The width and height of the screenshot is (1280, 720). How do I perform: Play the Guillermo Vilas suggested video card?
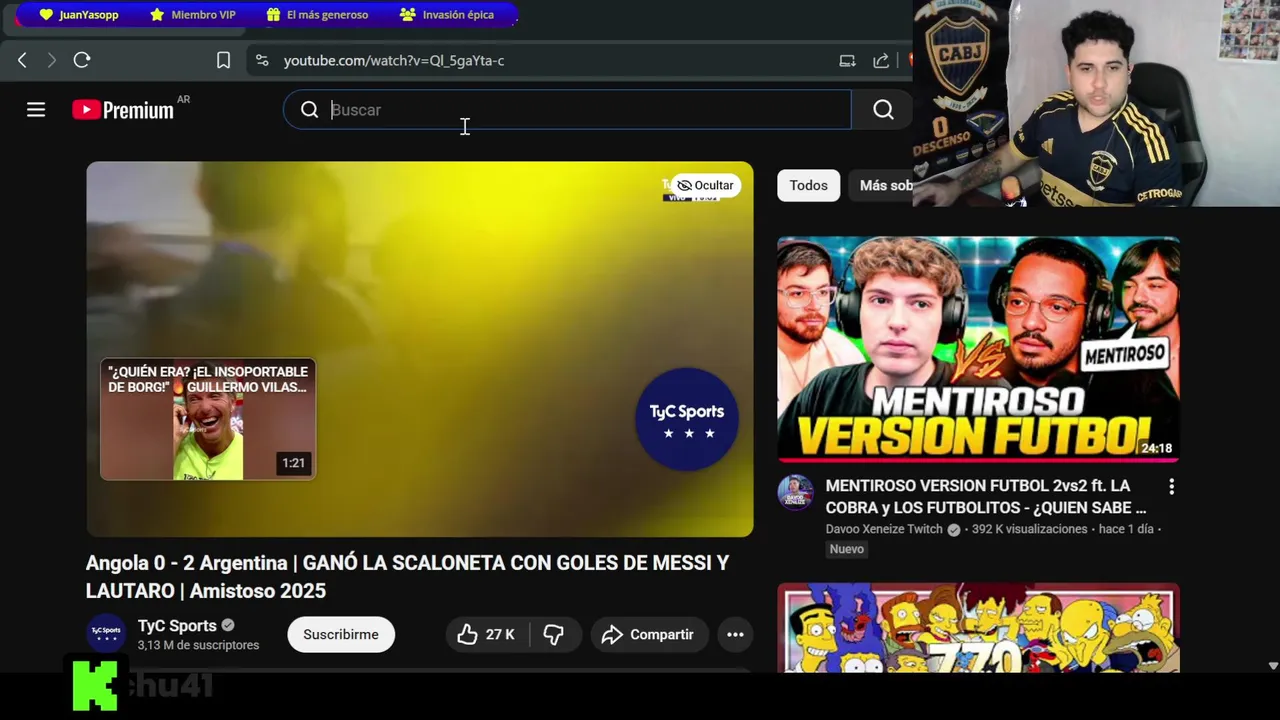[x=208, y=419]
